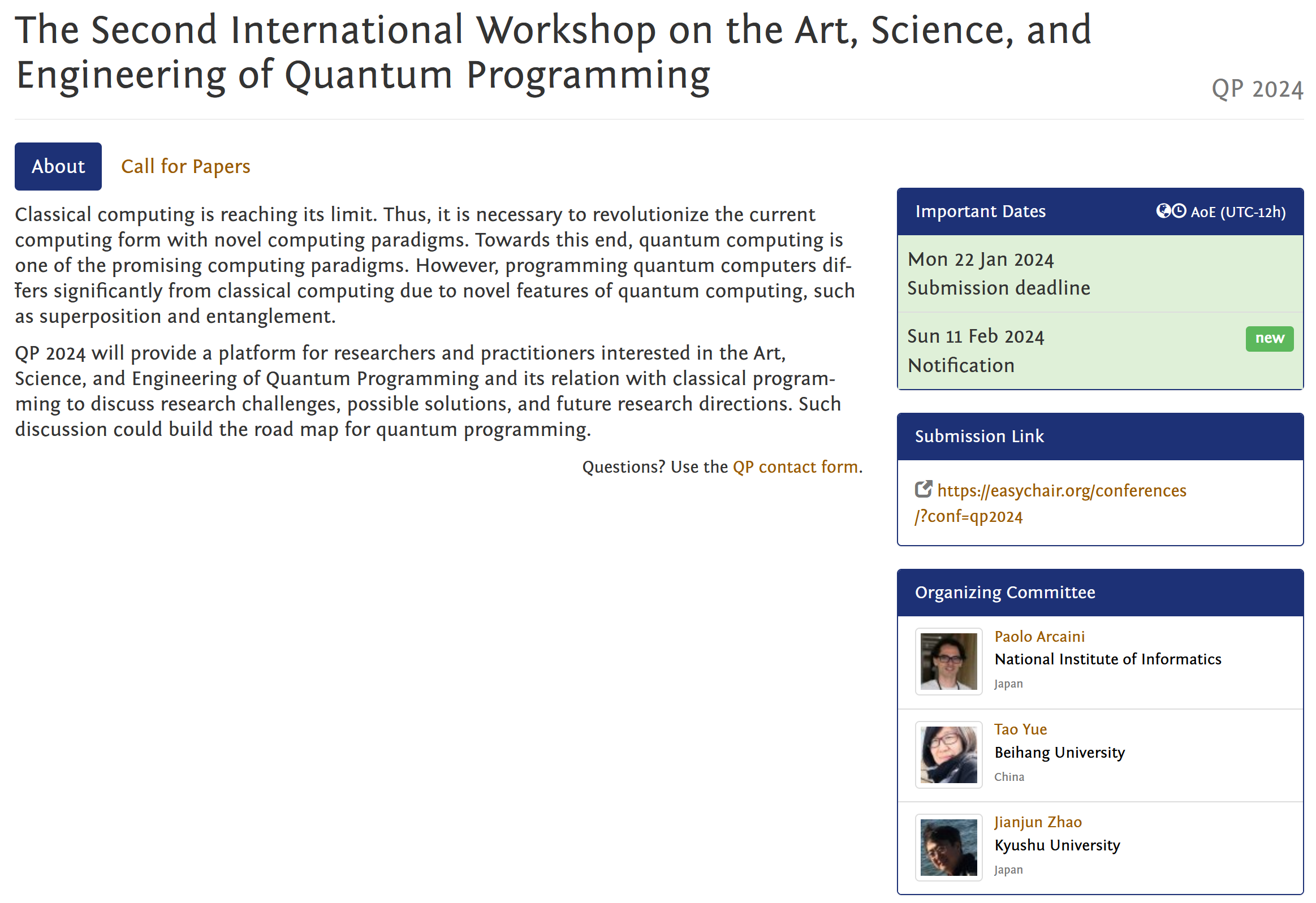
Task: Click the external link icon before easychair URL
Action: [924, 489]
